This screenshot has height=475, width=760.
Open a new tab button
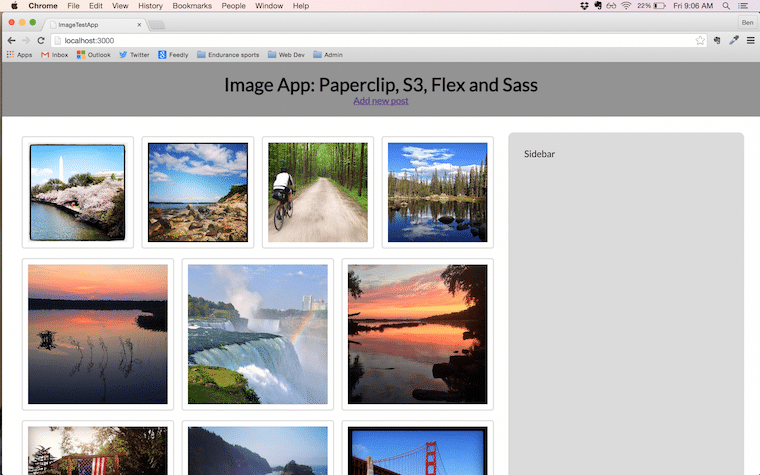(157, 25)
